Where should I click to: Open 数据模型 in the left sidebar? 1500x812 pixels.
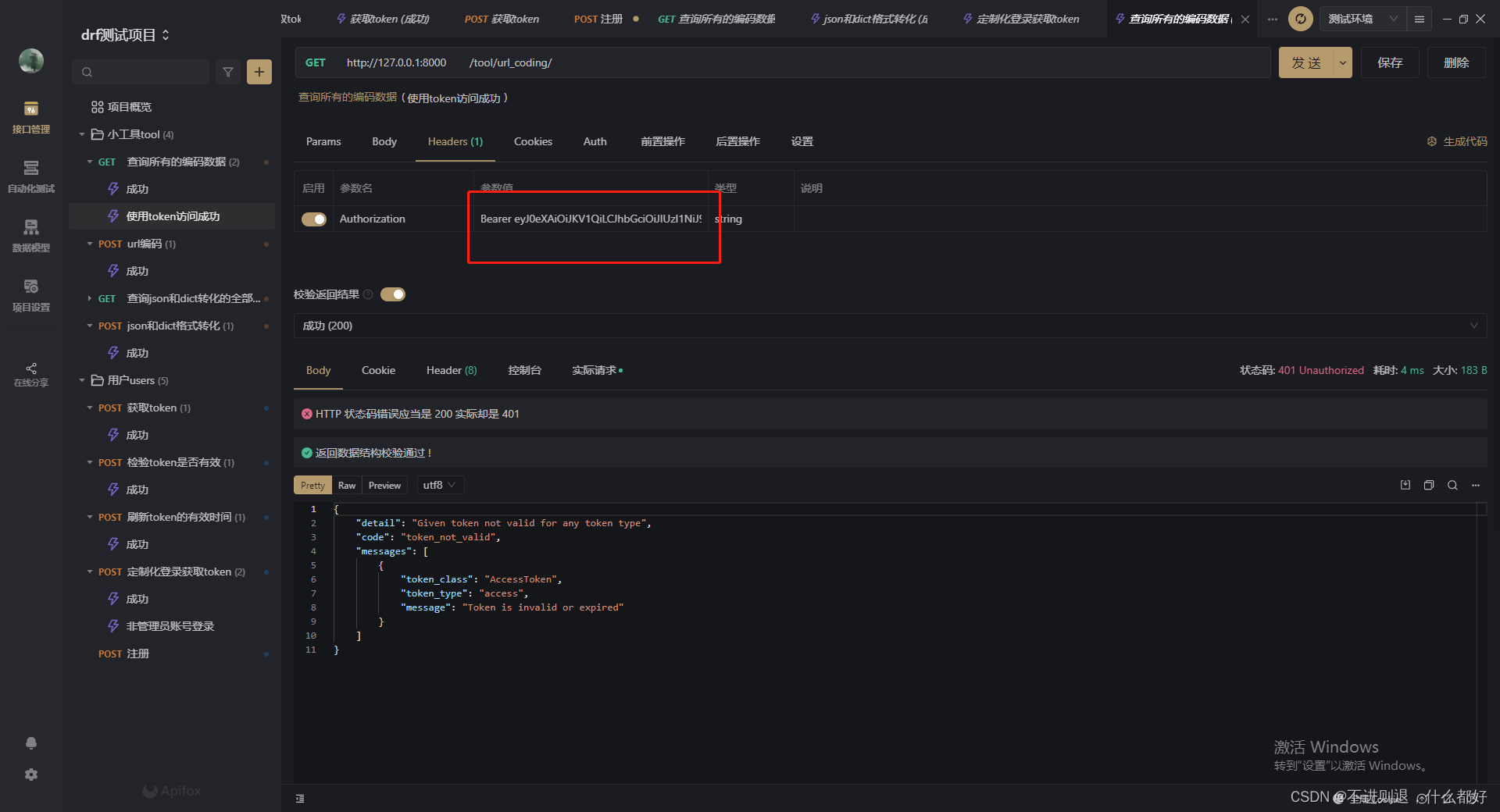coord(31,236)
